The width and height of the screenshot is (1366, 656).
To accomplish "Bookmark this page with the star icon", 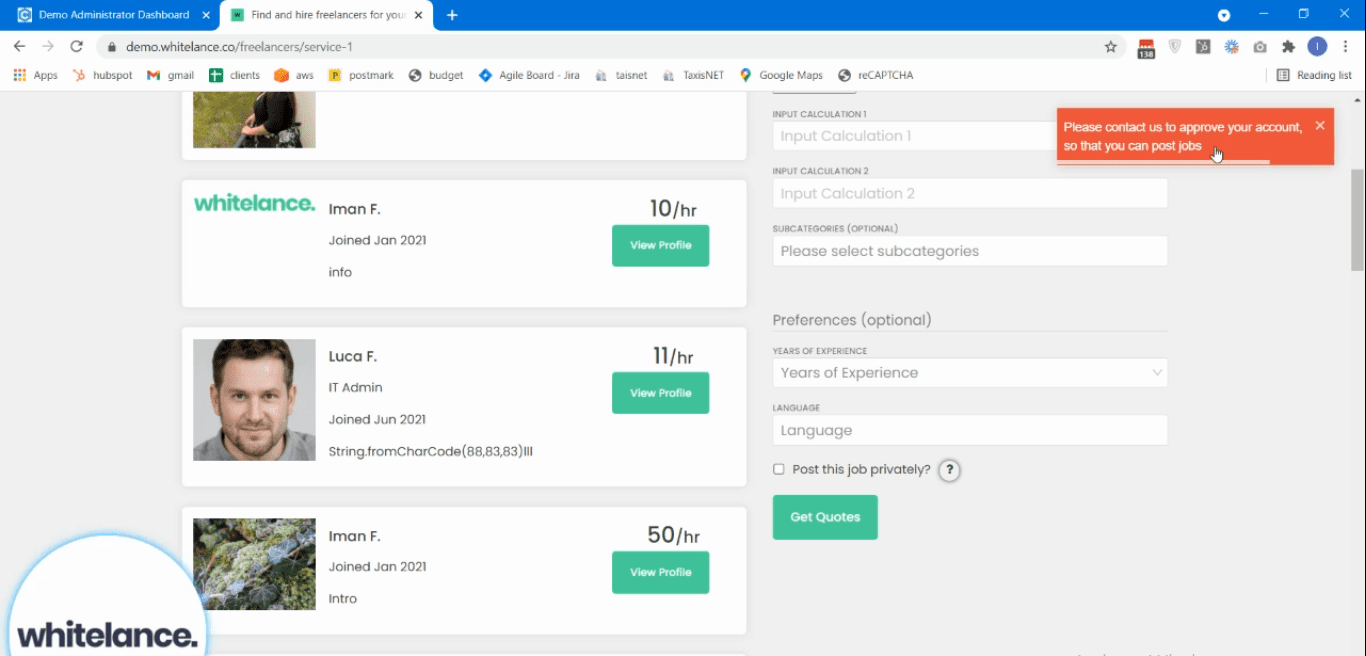I will [x=1110, y=47].
